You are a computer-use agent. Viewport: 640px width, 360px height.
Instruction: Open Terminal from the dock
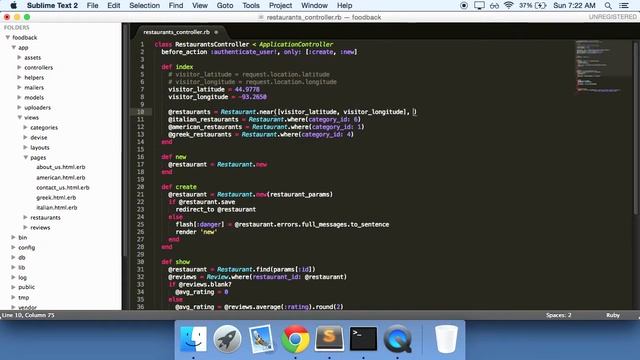(x=363, y=338)
